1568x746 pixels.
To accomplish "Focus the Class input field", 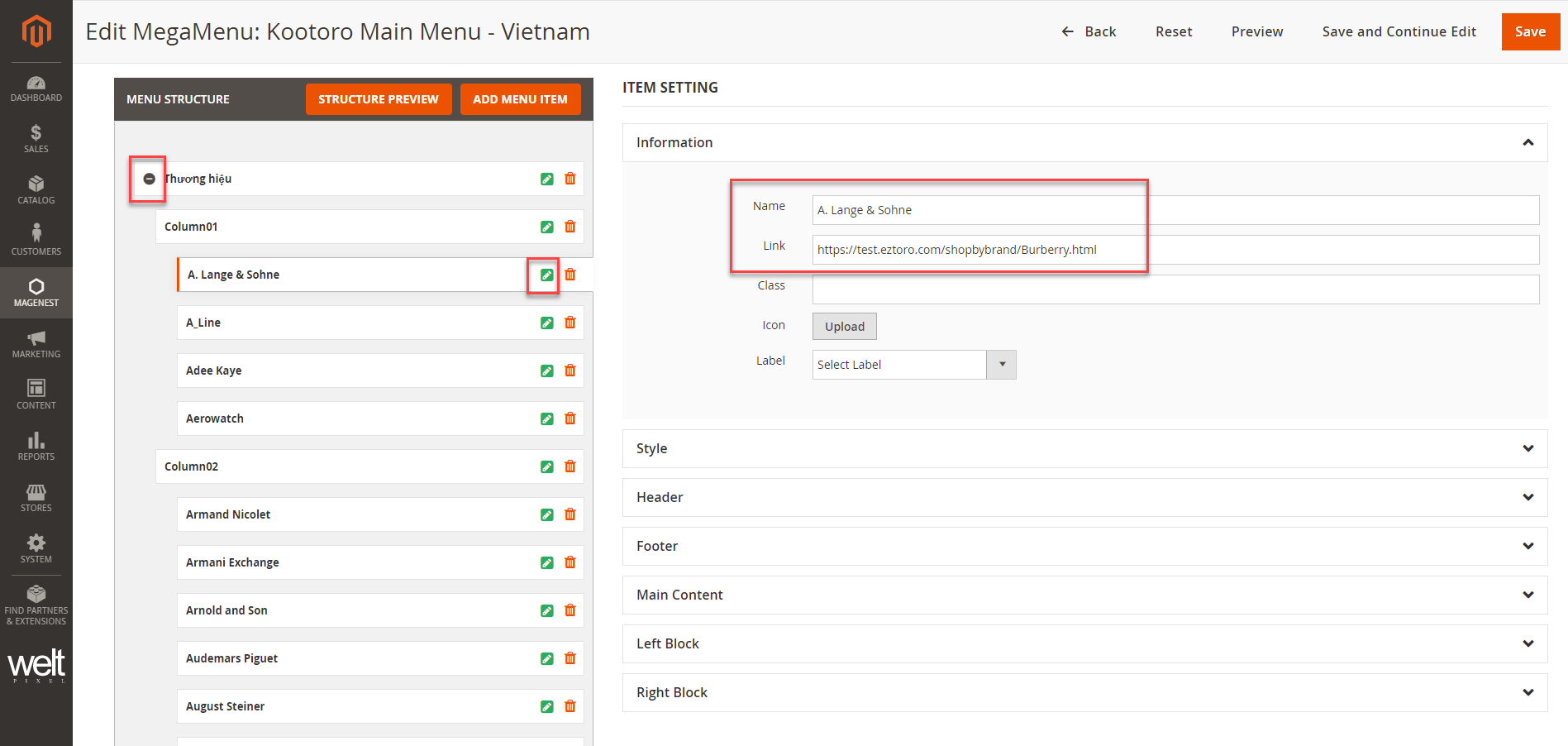I will click(1175, 289).
